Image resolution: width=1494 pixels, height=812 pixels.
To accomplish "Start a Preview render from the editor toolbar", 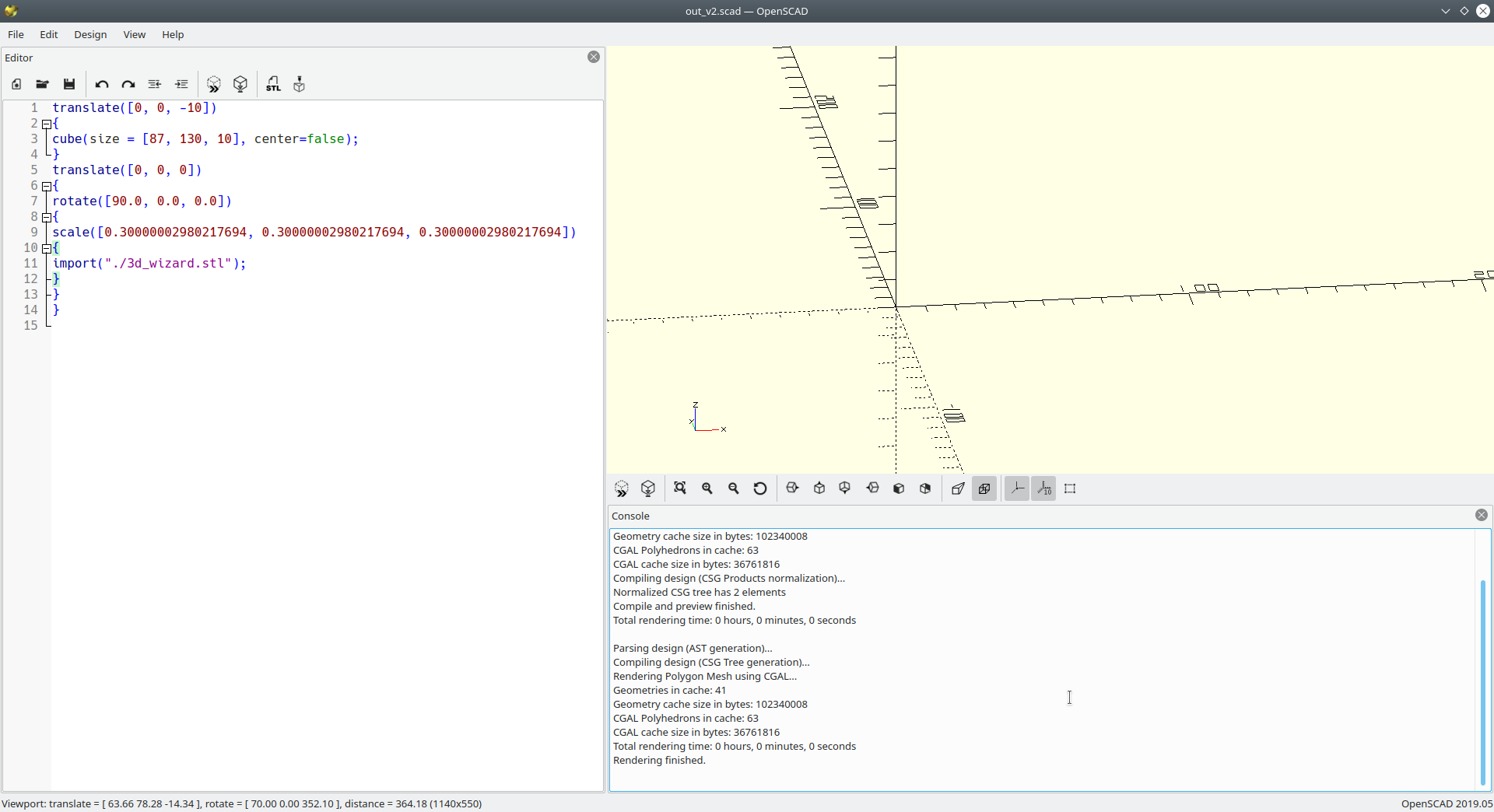I will pyautogui.click(x=214, y=84).
